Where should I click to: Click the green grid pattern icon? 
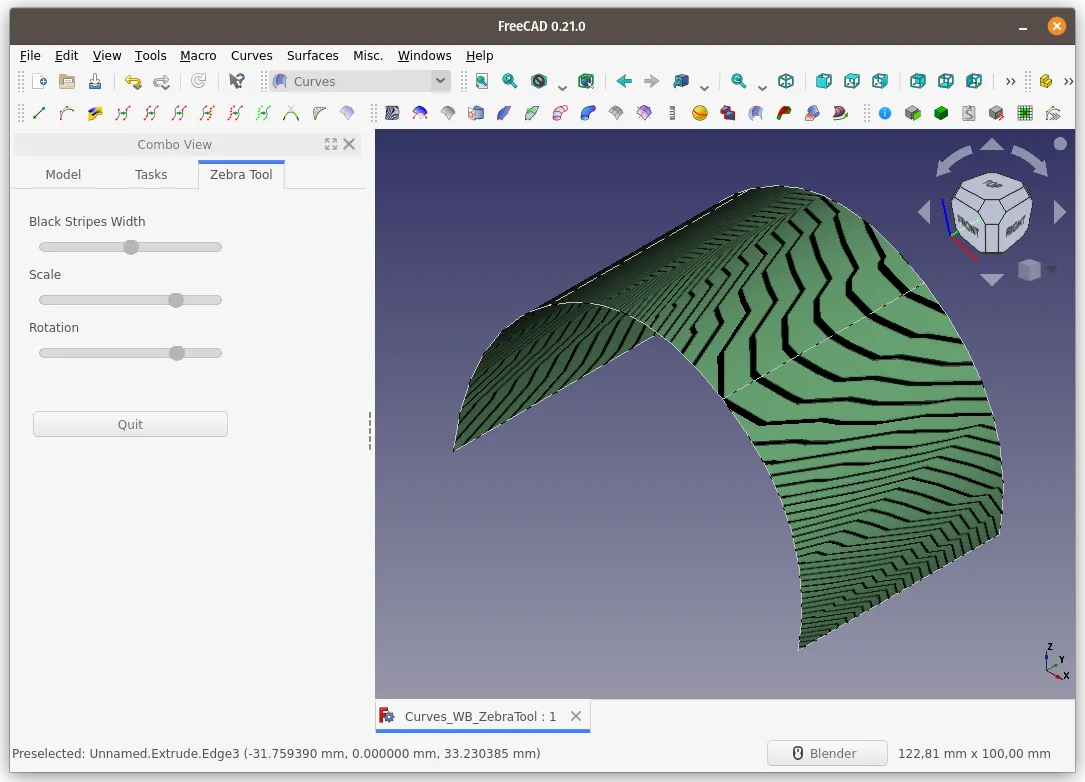point(1025,113)
